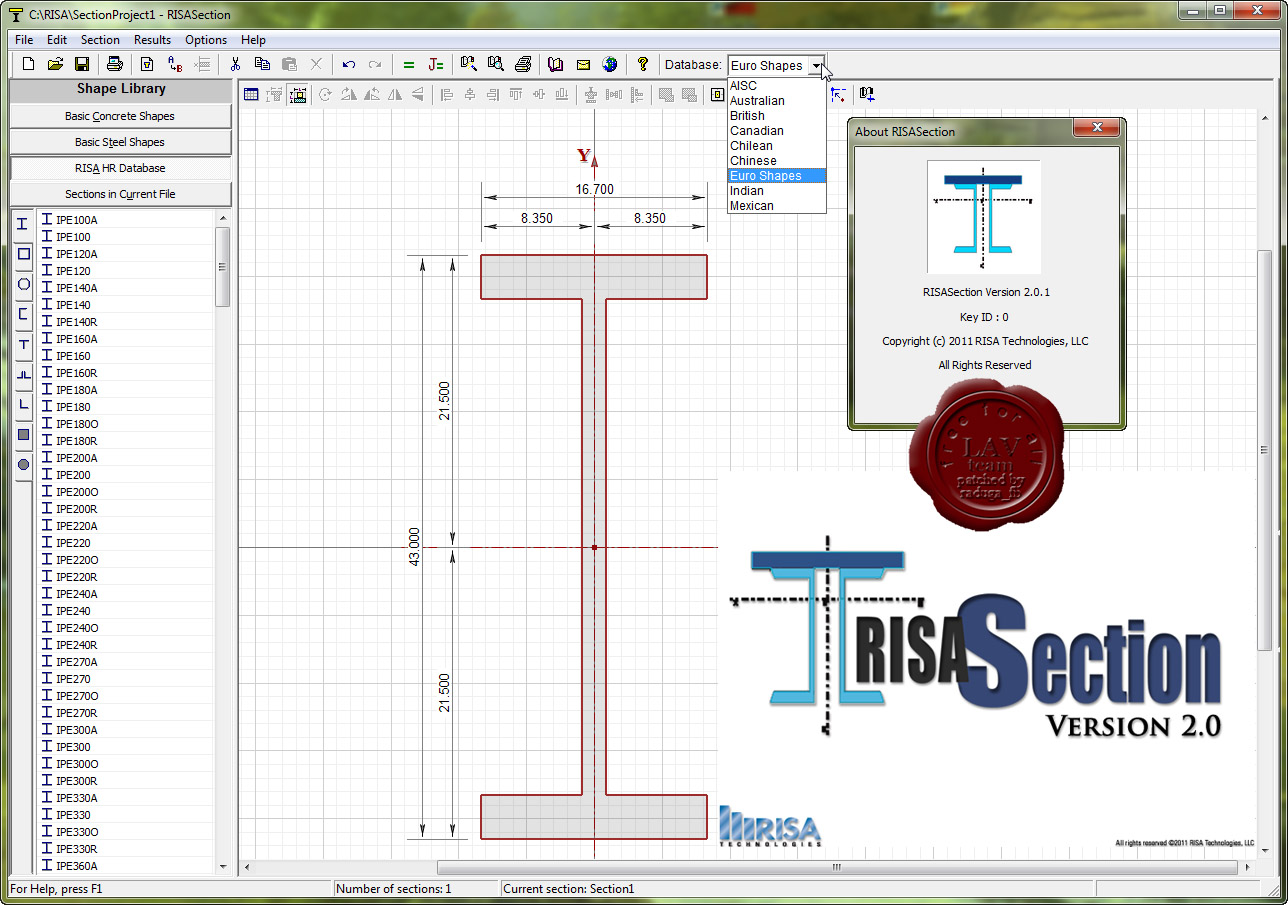Click the Undo arrow in toolbar

pyautogui.click(x=348, y=65)
